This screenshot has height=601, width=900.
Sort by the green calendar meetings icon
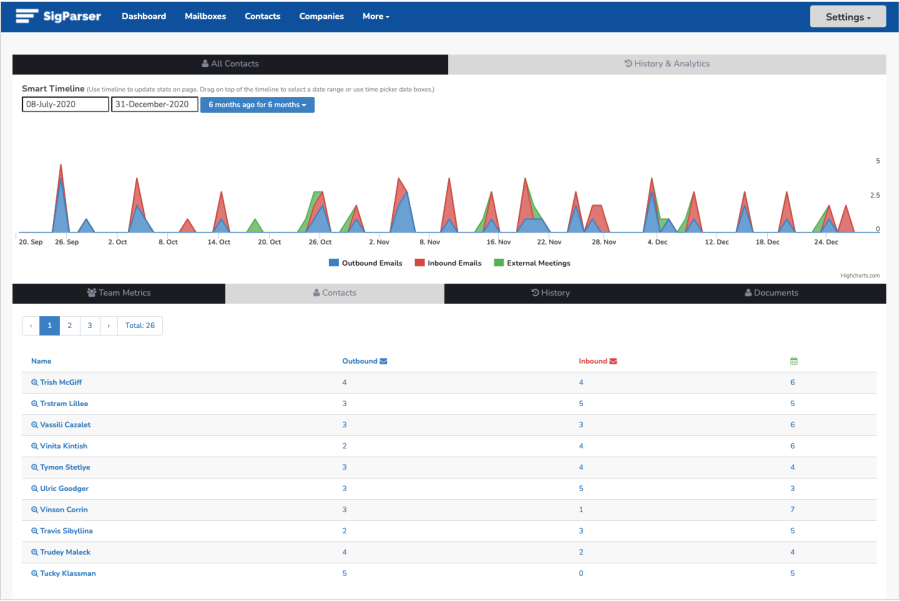794,361
